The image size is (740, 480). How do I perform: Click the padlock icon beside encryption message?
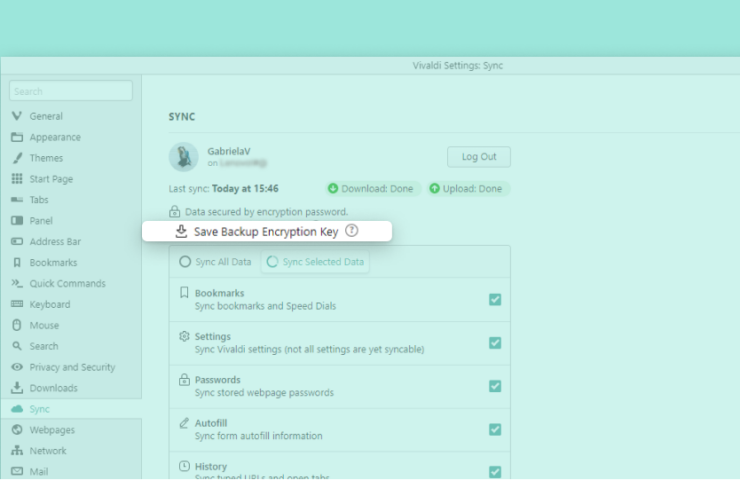(x=175, y=211)
